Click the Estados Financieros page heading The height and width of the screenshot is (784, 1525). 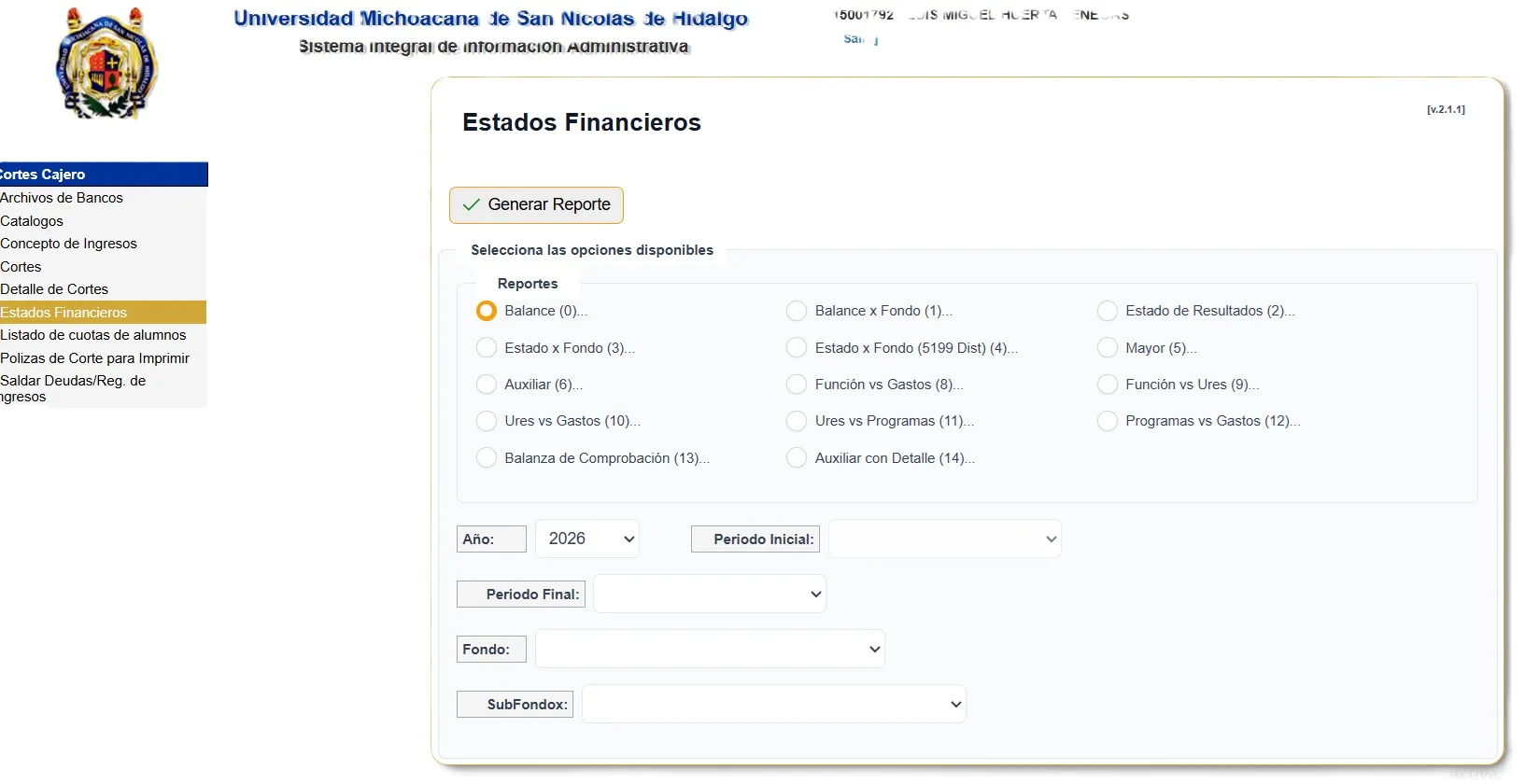click(581, 122)
